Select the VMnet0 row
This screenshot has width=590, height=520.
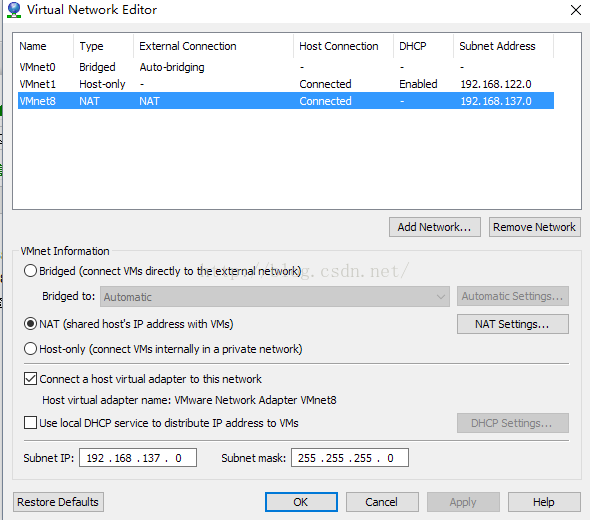pos(286,67)
